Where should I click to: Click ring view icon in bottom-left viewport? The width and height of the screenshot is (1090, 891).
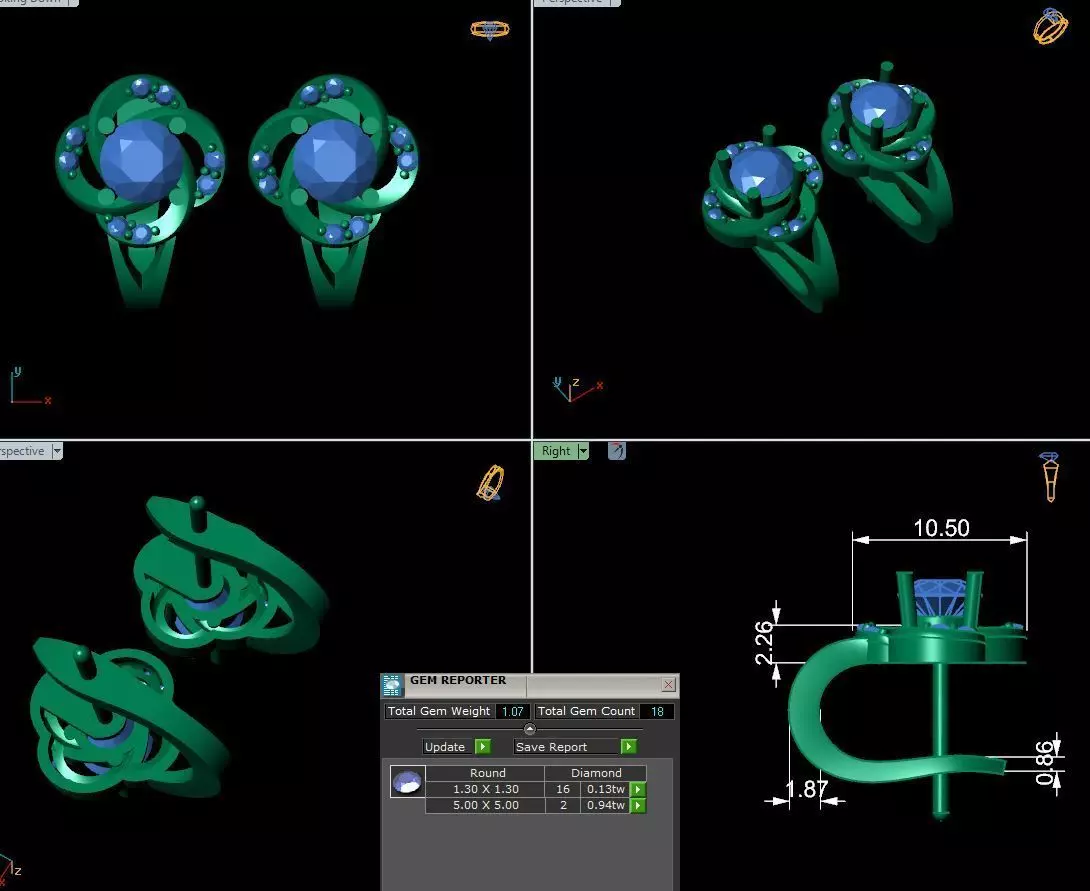[491, 483]
